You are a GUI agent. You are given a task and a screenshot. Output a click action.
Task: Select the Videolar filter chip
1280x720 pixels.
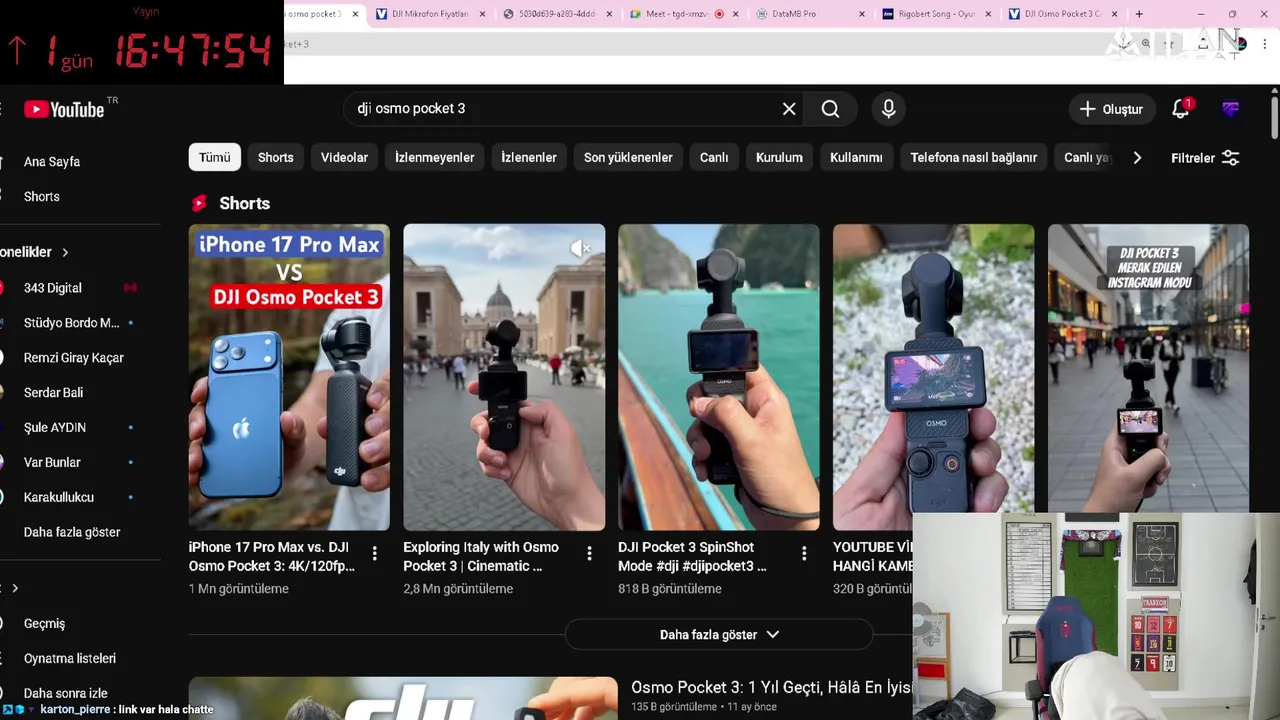pos(344,157)
